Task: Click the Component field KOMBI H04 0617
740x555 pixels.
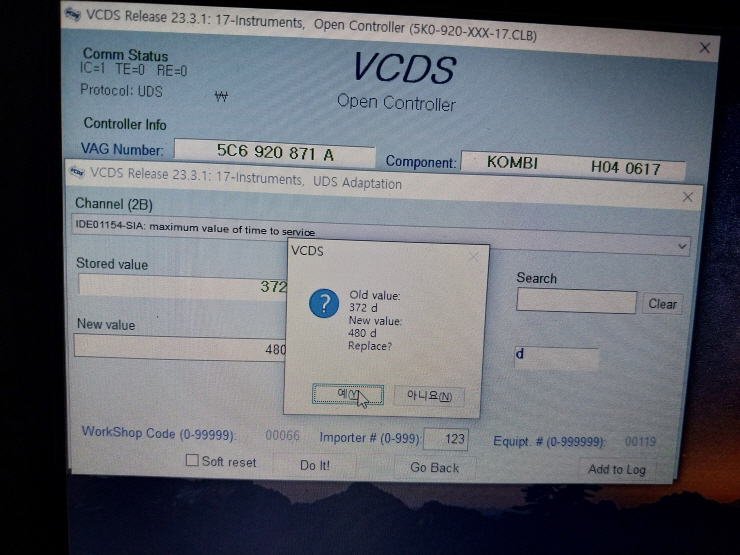Action: point(573,165)
